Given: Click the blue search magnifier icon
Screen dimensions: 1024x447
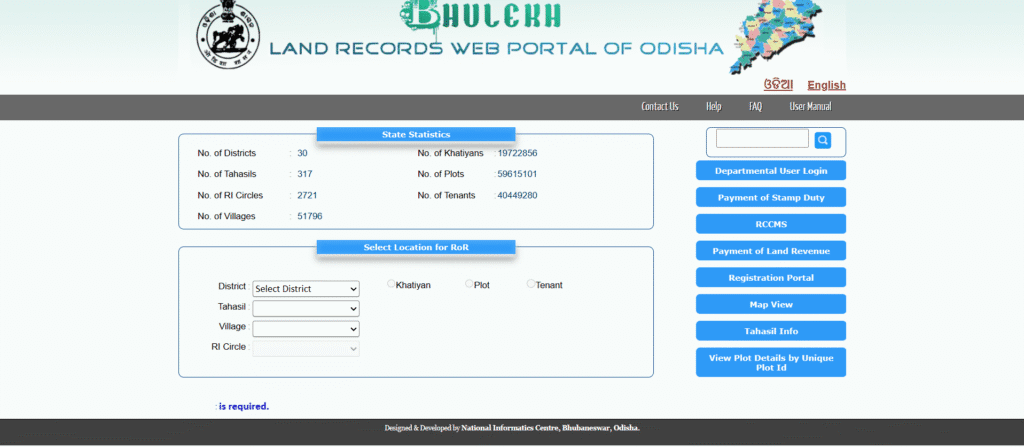Looking at the screenshot, I should click(823, 140).
